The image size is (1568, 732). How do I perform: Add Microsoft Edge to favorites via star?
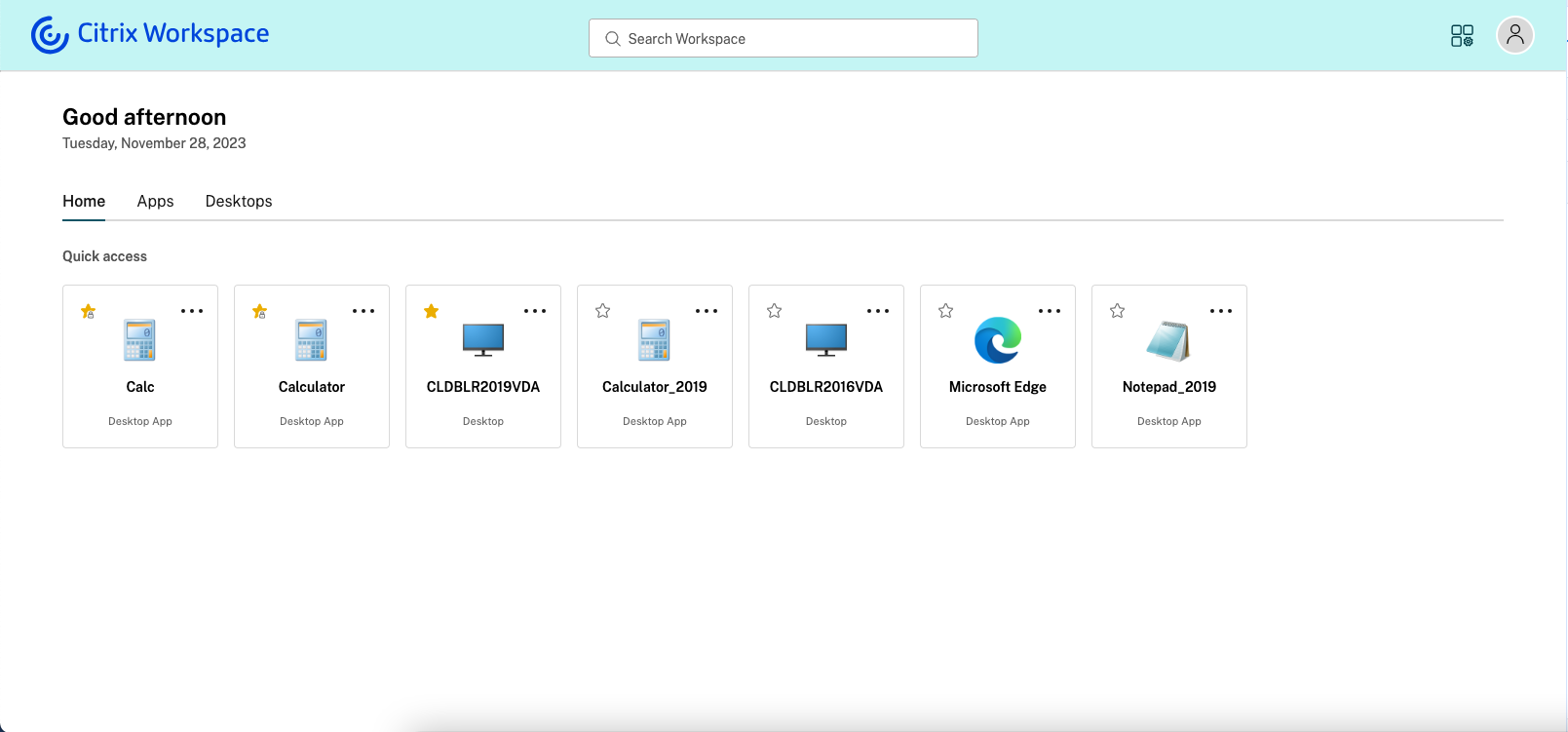(946, 311)
